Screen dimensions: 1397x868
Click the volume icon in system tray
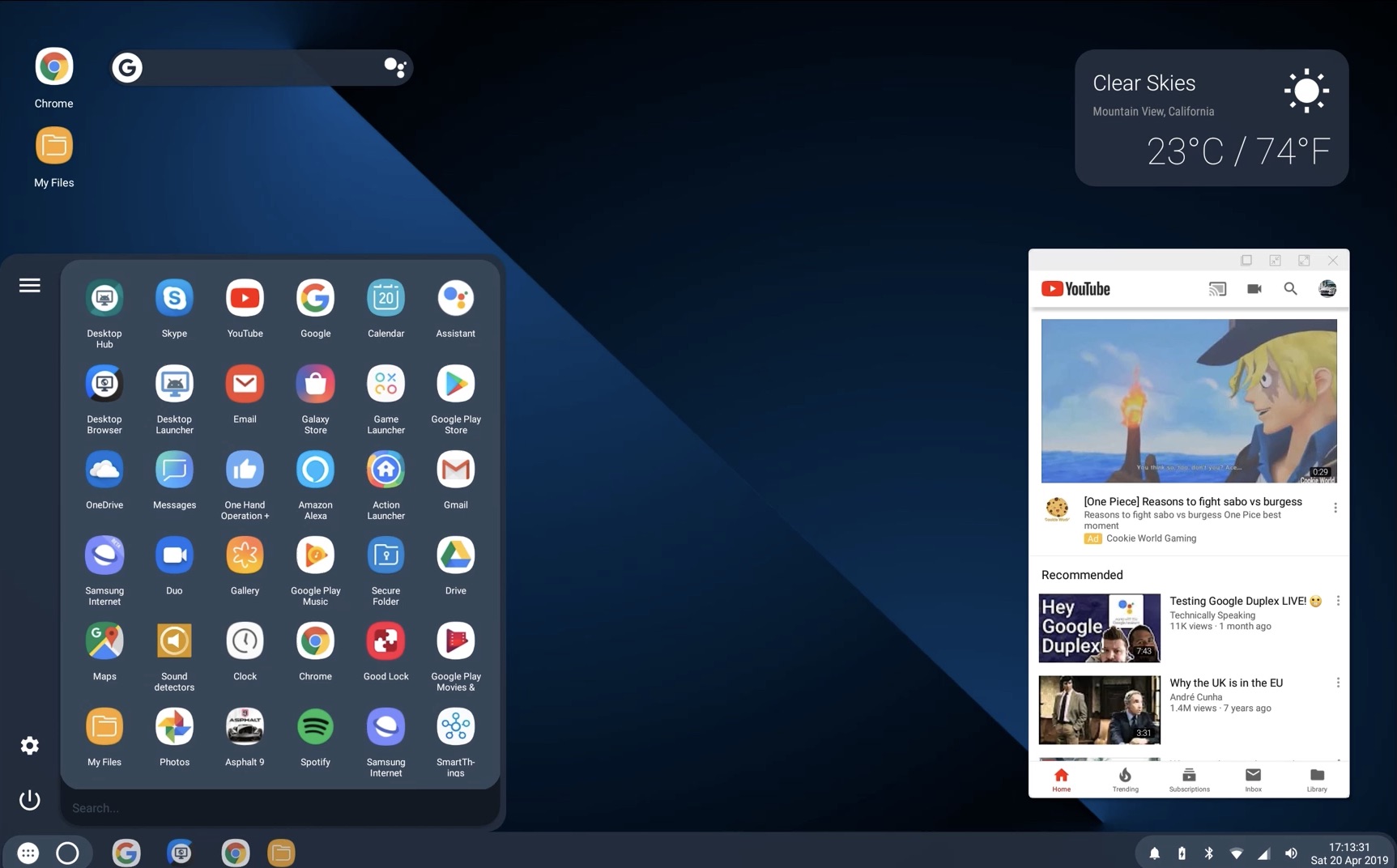[x=1291, y=853]
